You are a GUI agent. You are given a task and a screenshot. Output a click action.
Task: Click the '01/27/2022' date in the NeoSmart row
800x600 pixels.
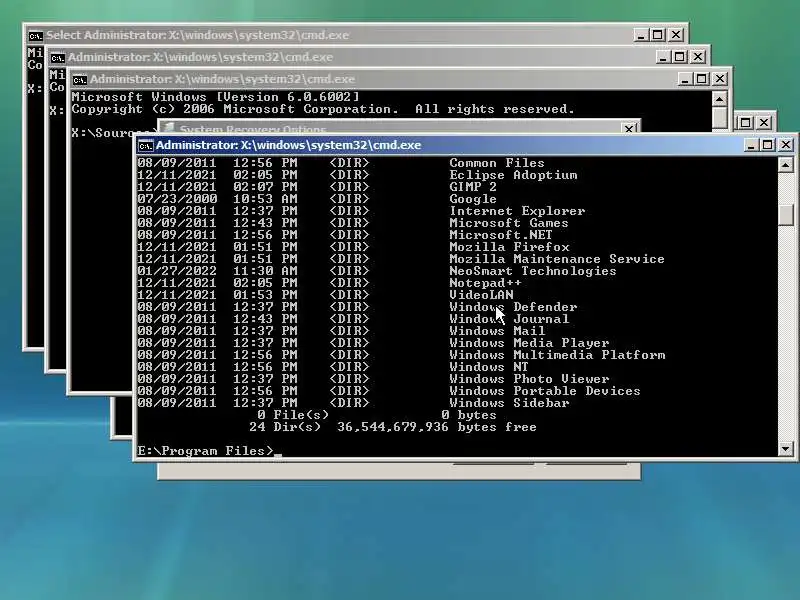tap(177, 271)
